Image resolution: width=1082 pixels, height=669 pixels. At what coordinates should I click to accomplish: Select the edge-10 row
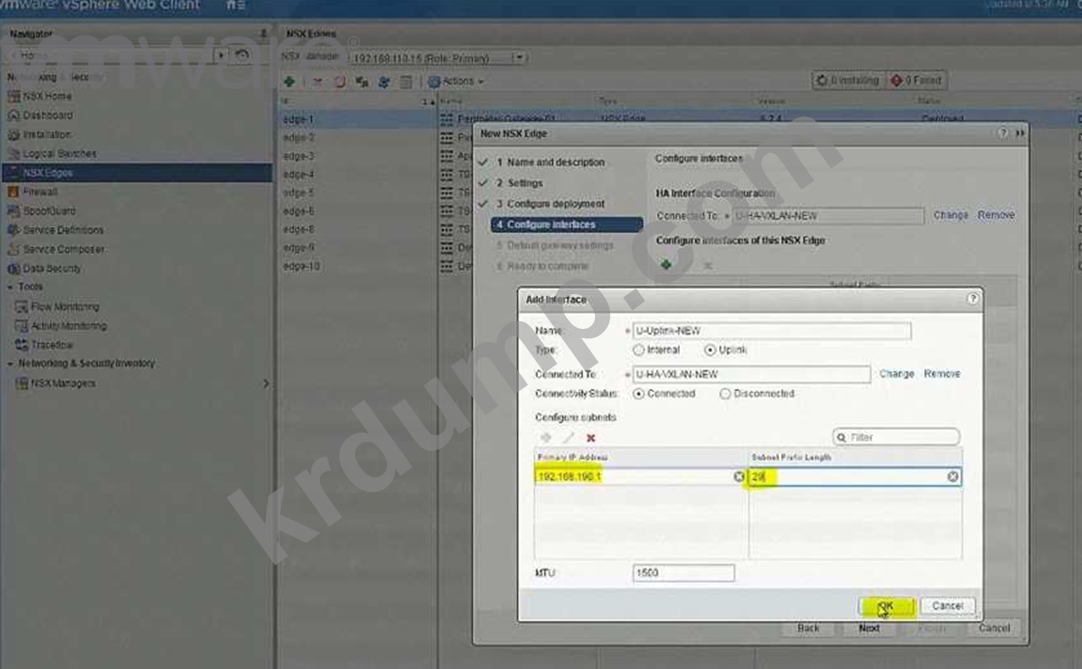pos(357,266)
